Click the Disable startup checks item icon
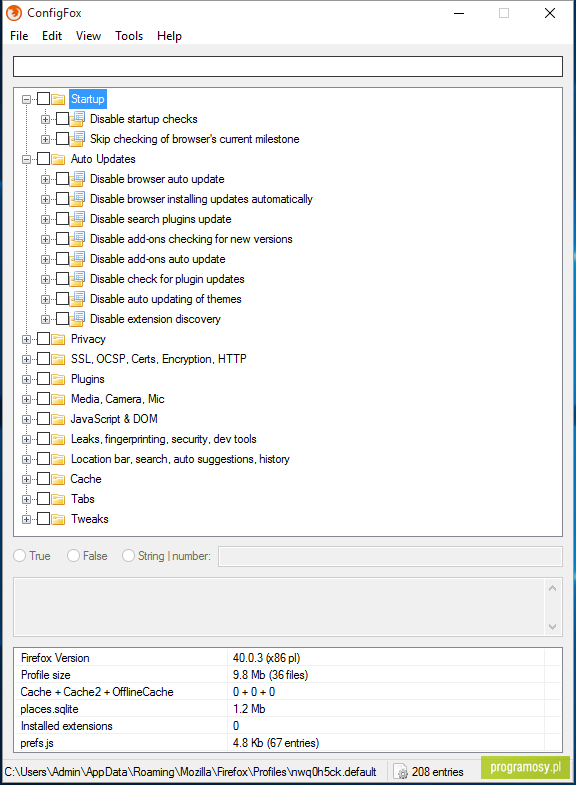 point(77,119)
